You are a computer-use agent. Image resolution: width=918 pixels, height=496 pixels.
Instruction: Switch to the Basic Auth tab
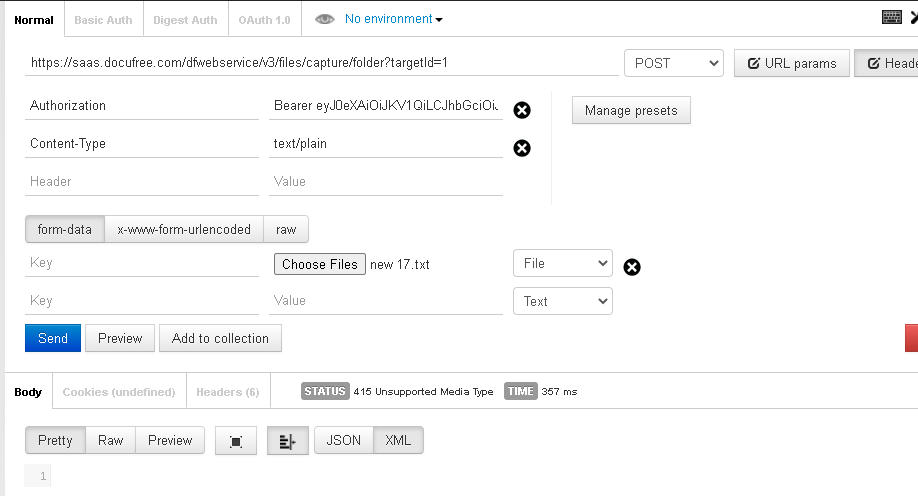103,20
